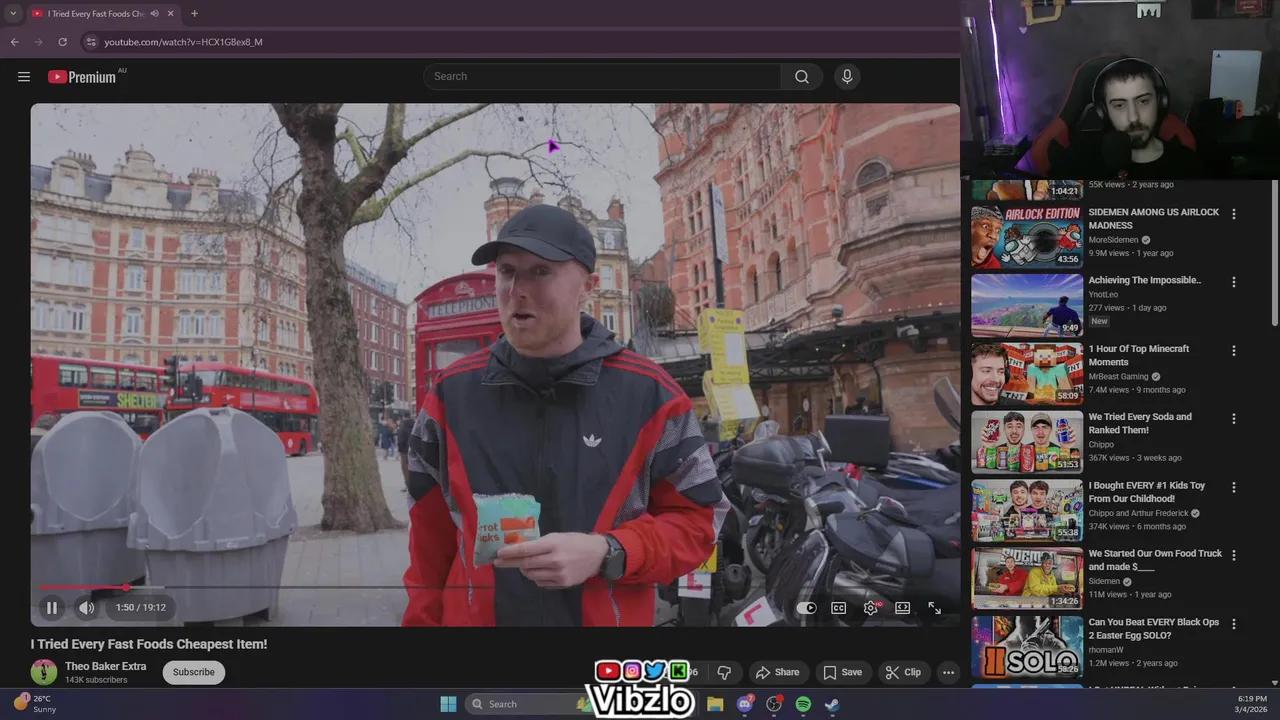Open 1 Hour Of Top Minecraft Moments thumbnail
This screenshot has width=1280, height=720.
(1027, 374)
